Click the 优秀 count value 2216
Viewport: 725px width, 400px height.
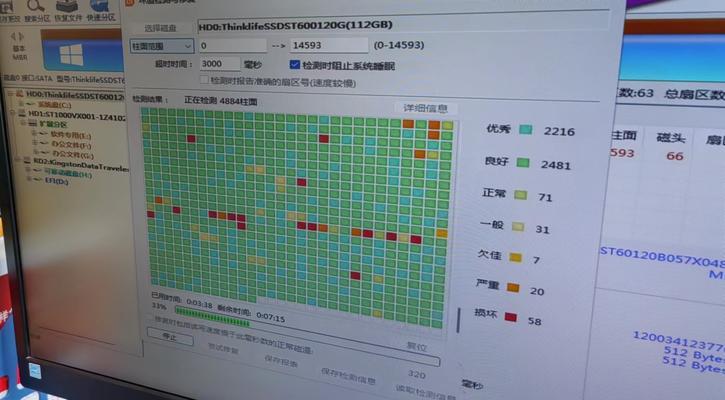(559, 131)
